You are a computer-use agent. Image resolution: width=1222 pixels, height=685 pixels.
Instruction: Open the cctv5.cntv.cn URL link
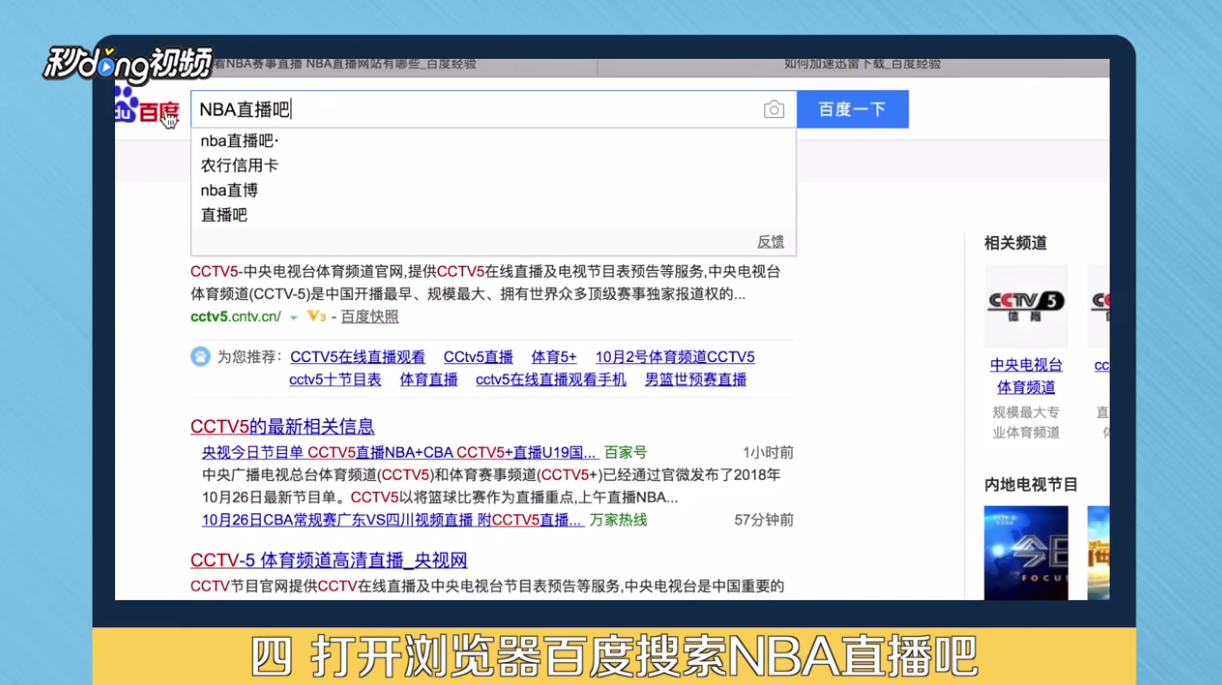click(236, 316)
